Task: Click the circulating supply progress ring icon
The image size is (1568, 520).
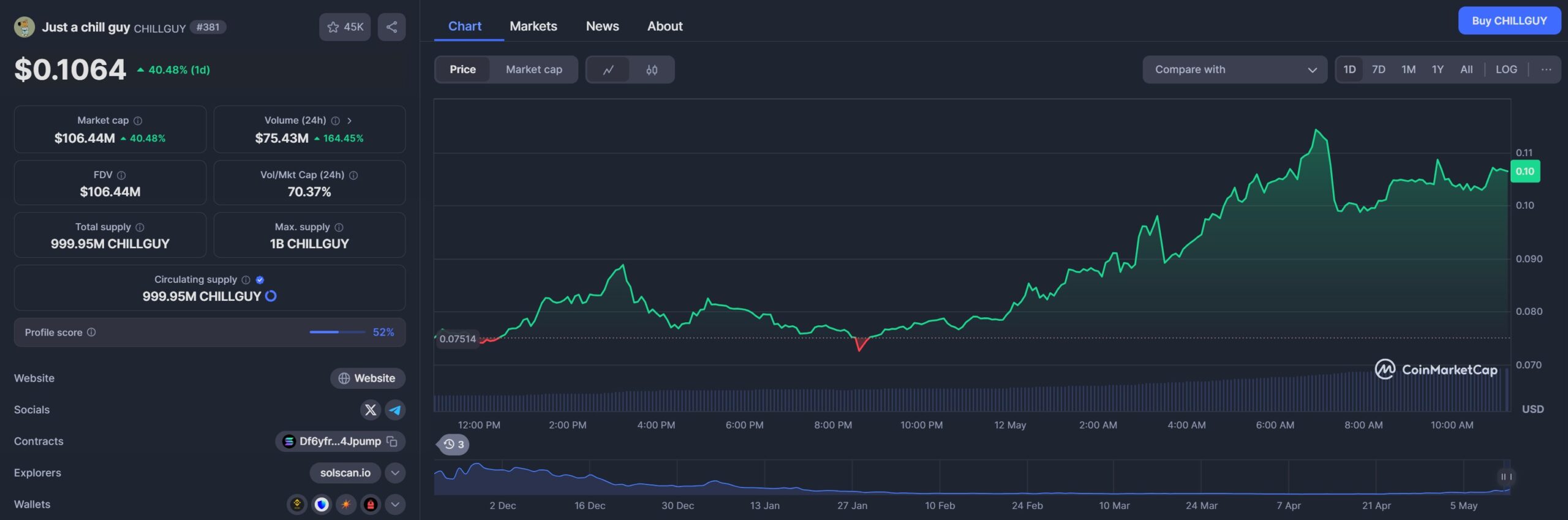Action: (271, 296)
